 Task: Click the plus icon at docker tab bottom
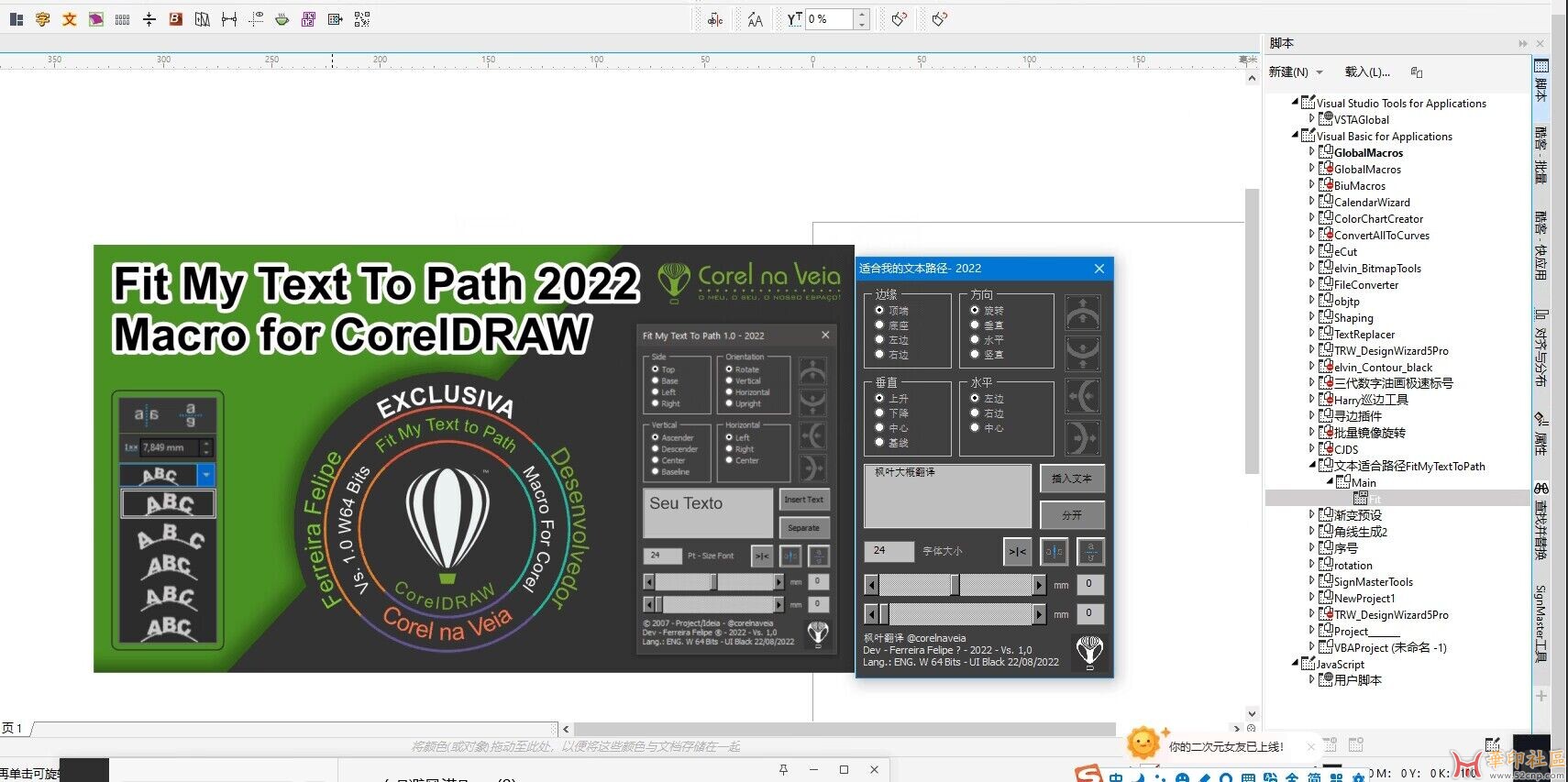(1541, 696)
